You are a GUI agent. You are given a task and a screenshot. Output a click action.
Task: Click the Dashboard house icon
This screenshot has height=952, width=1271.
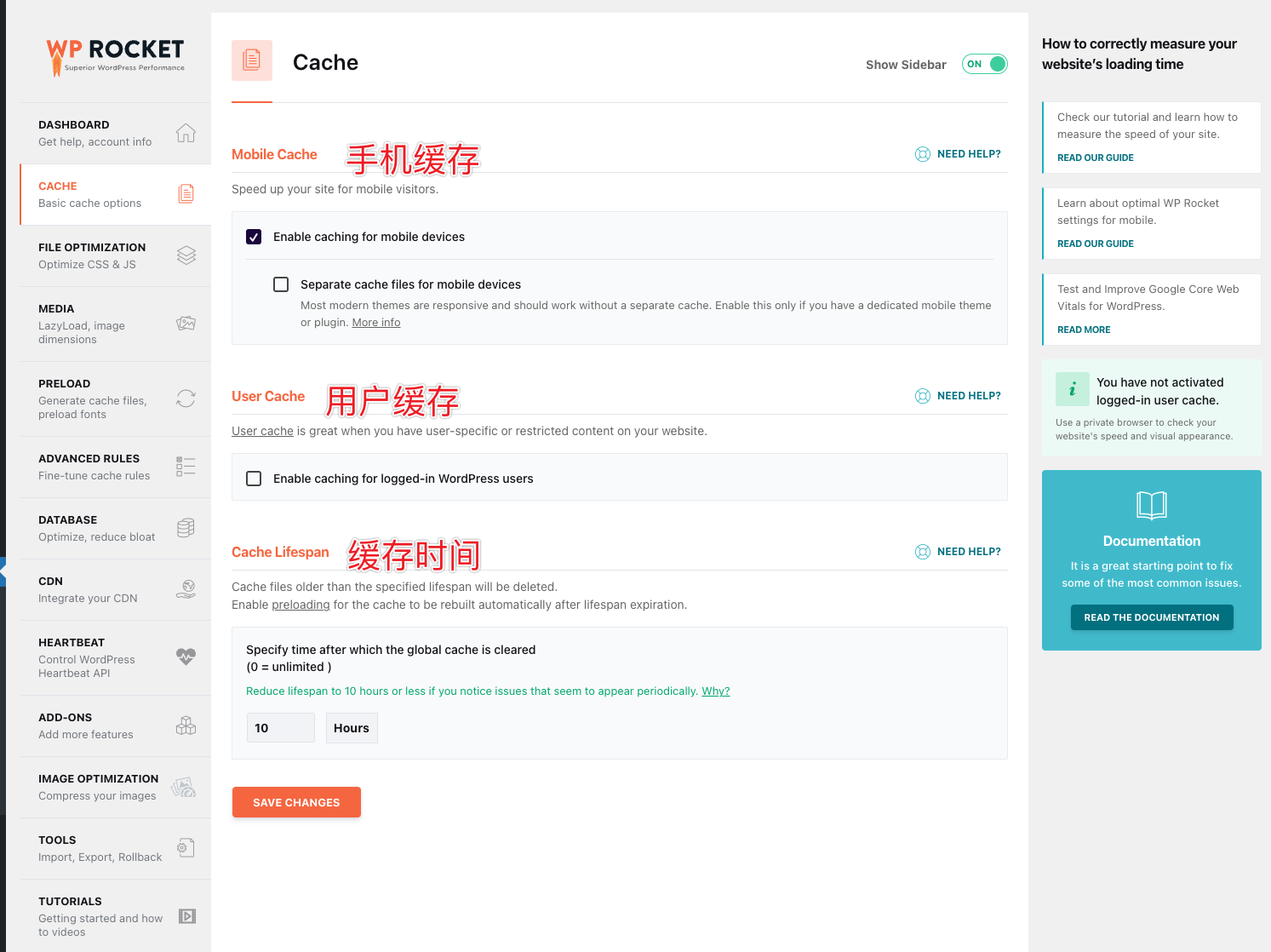coord(186,133)
